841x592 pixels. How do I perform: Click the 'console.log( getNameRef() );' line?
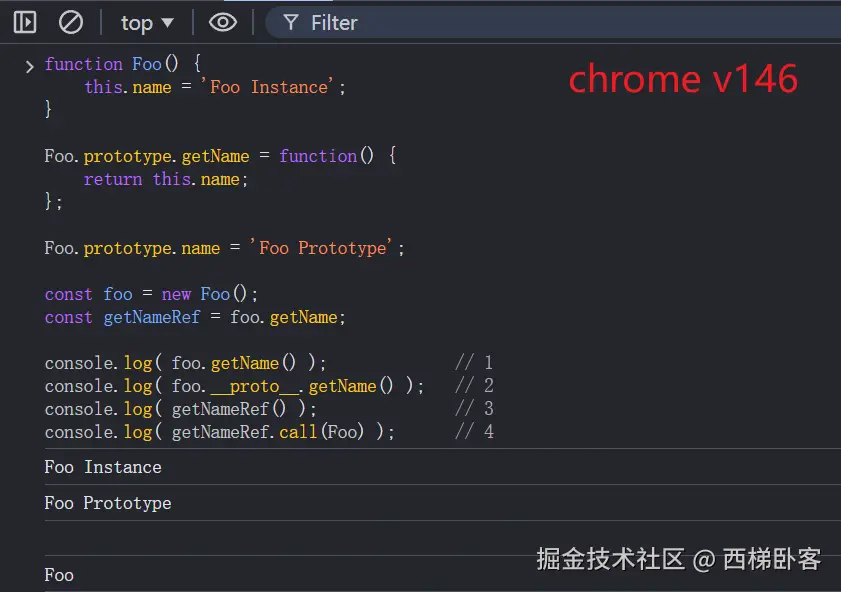coord(181,409)
